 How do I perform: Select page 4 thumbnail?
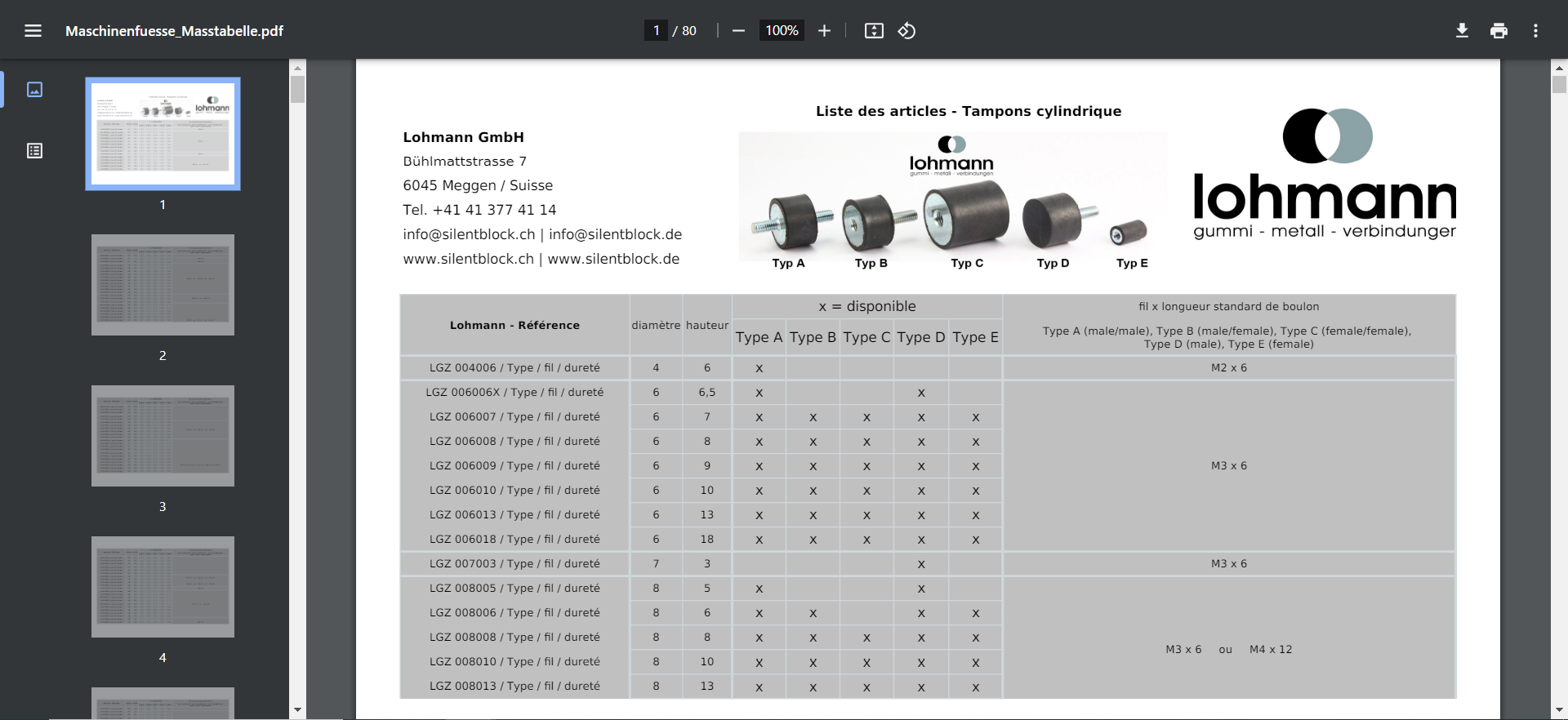coord(163,587)
